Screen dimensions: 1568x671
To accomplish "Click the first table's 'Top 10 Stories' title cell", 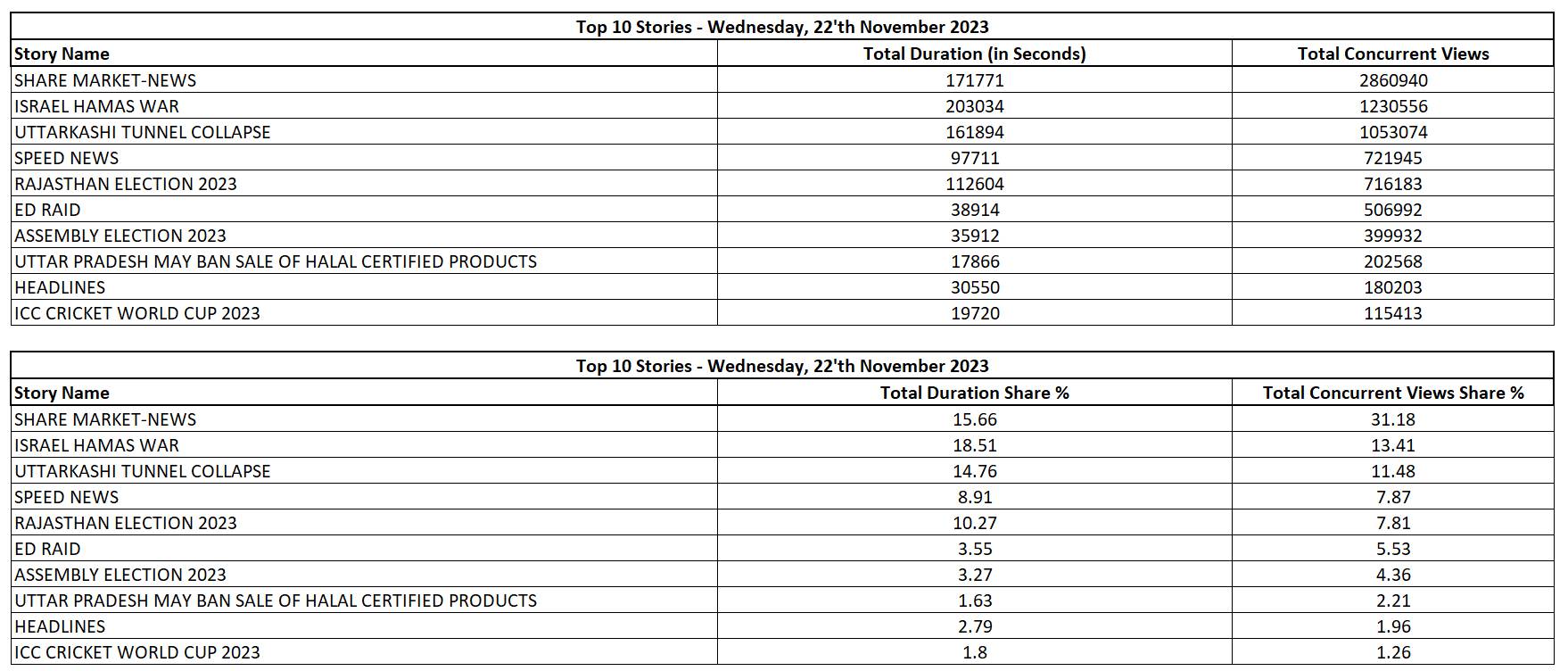I will tap(782, 27).
